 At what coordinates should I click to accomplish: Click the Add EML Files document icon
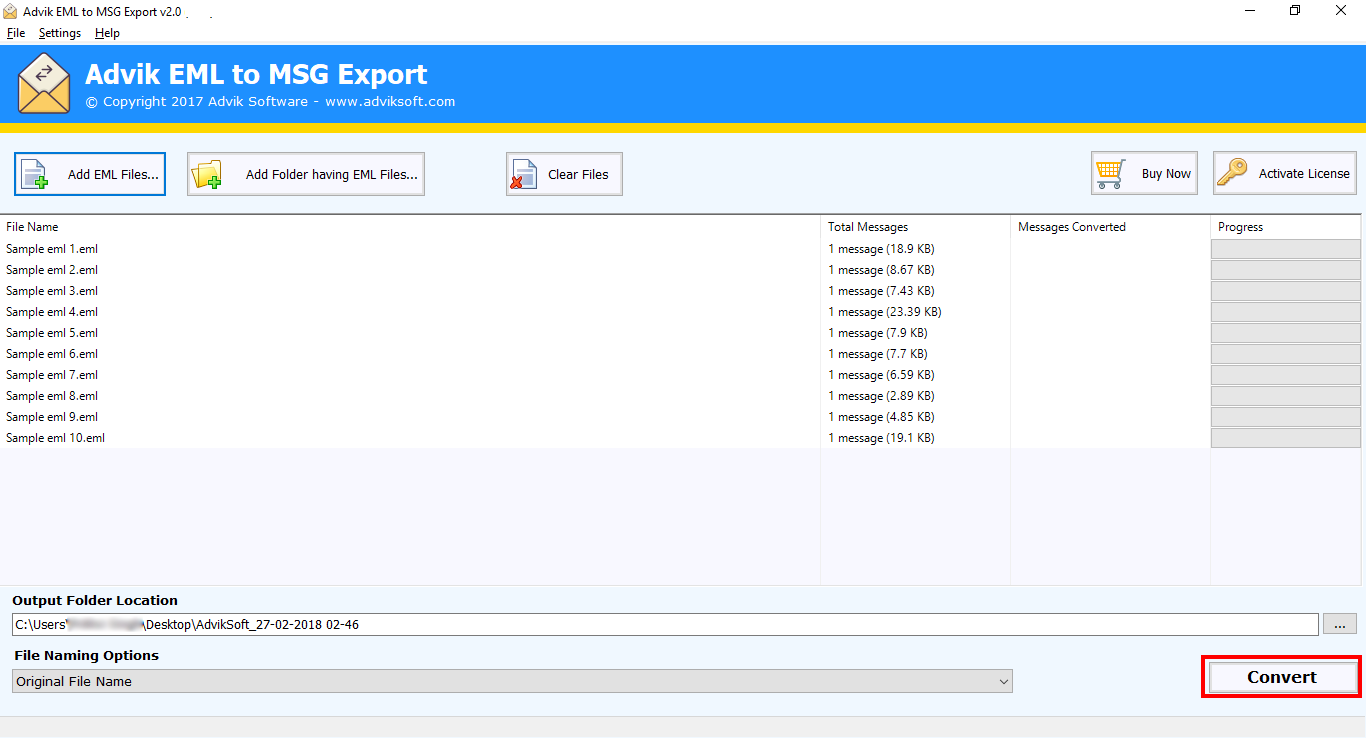(x=35, y=174)
